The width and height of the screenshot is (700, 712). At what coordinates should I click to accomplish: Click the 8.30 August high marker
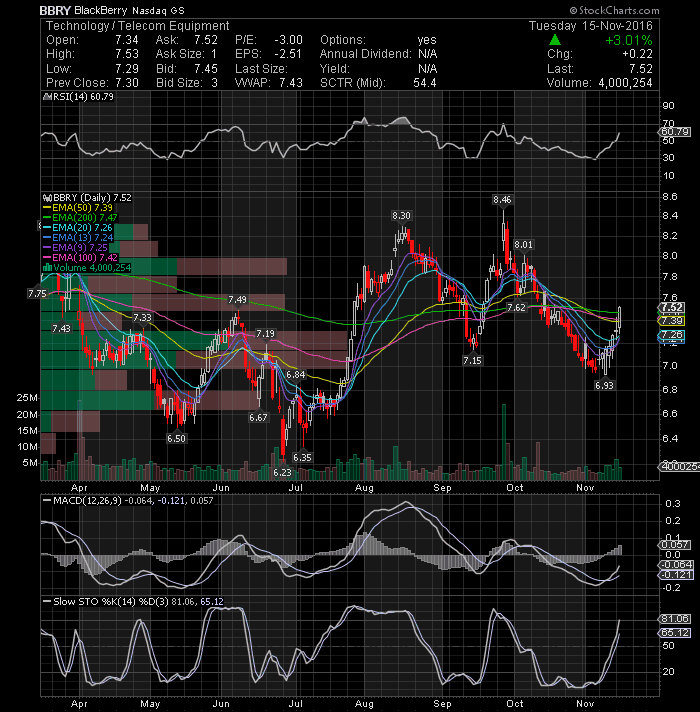401,216
